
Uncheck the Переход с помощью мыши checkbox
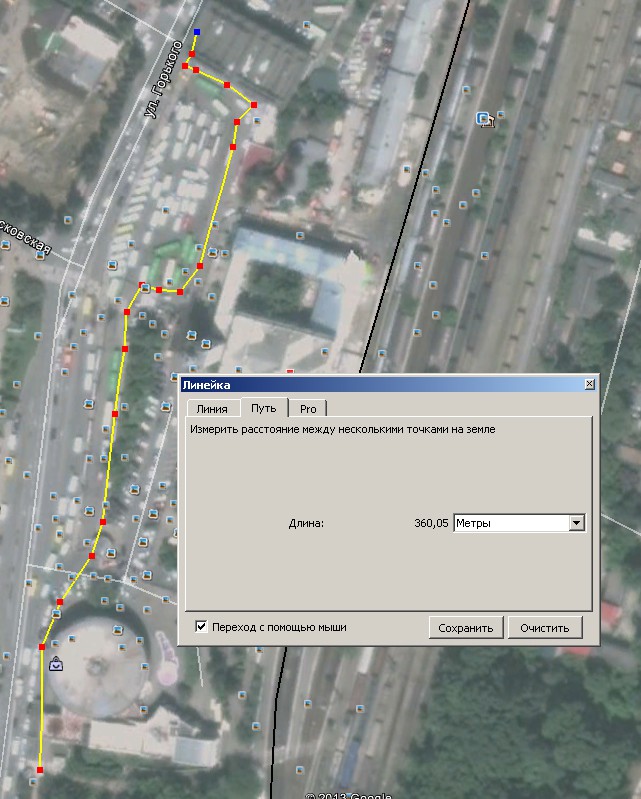point(203,627)
